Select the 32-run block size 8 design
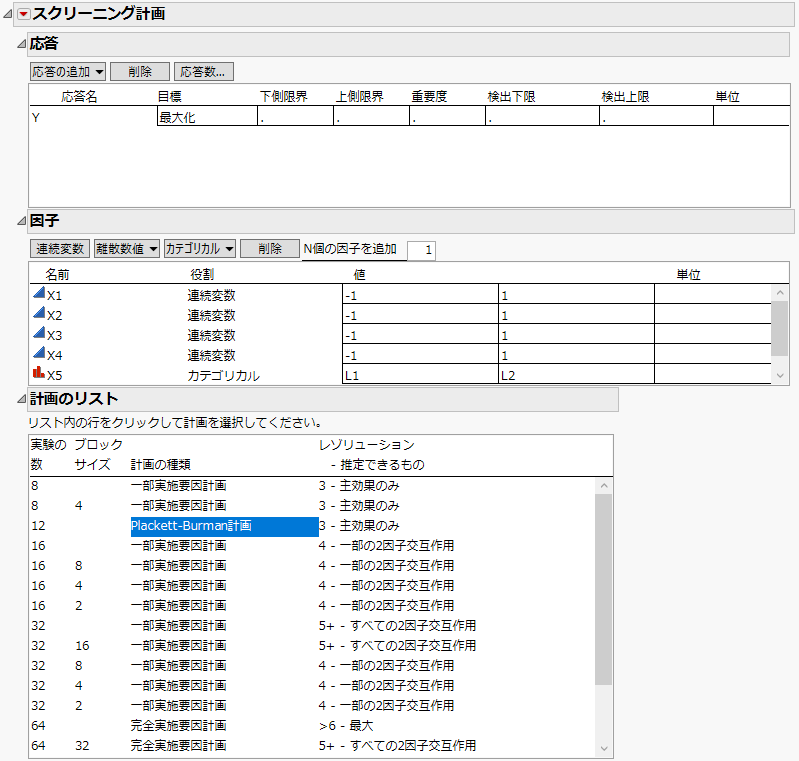The height and width of the screenshot is (761, 799). pos(311,665)
